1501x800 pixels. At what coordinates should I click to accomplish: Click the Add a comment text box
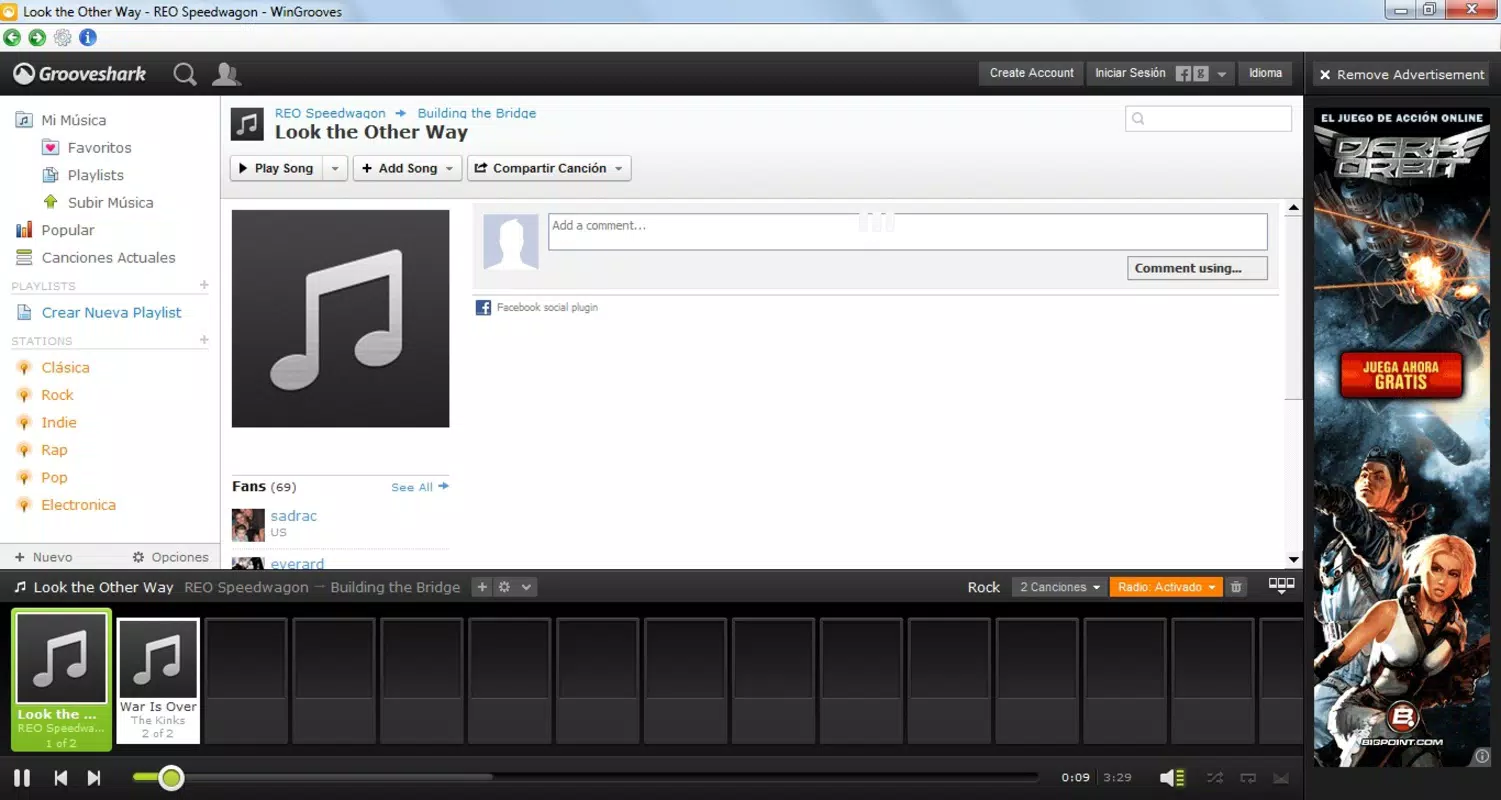tap(907, 232)
